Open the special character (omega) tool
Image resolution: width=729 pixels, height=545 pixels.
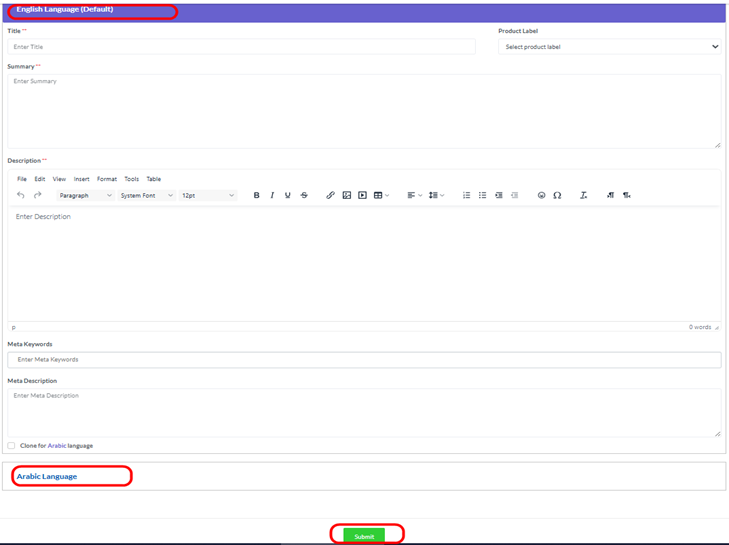point(557,196)
